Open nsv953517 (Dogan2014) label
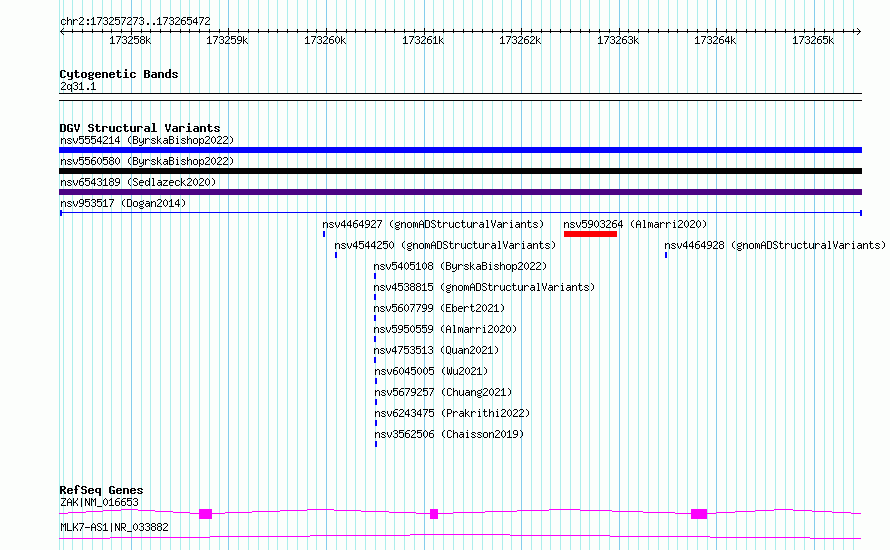 point(123,203)
